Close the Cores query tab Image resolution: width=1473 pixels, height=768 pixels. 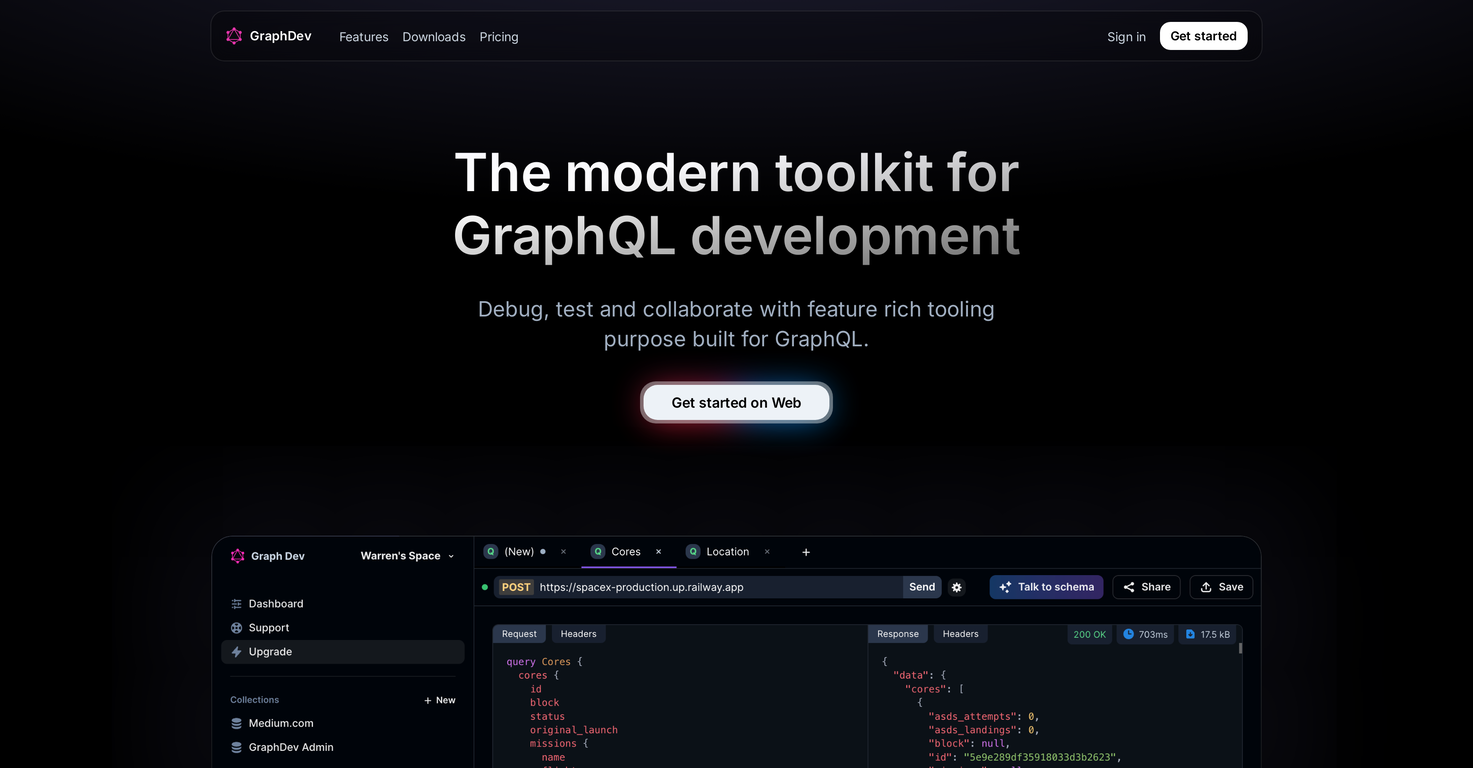658,552
